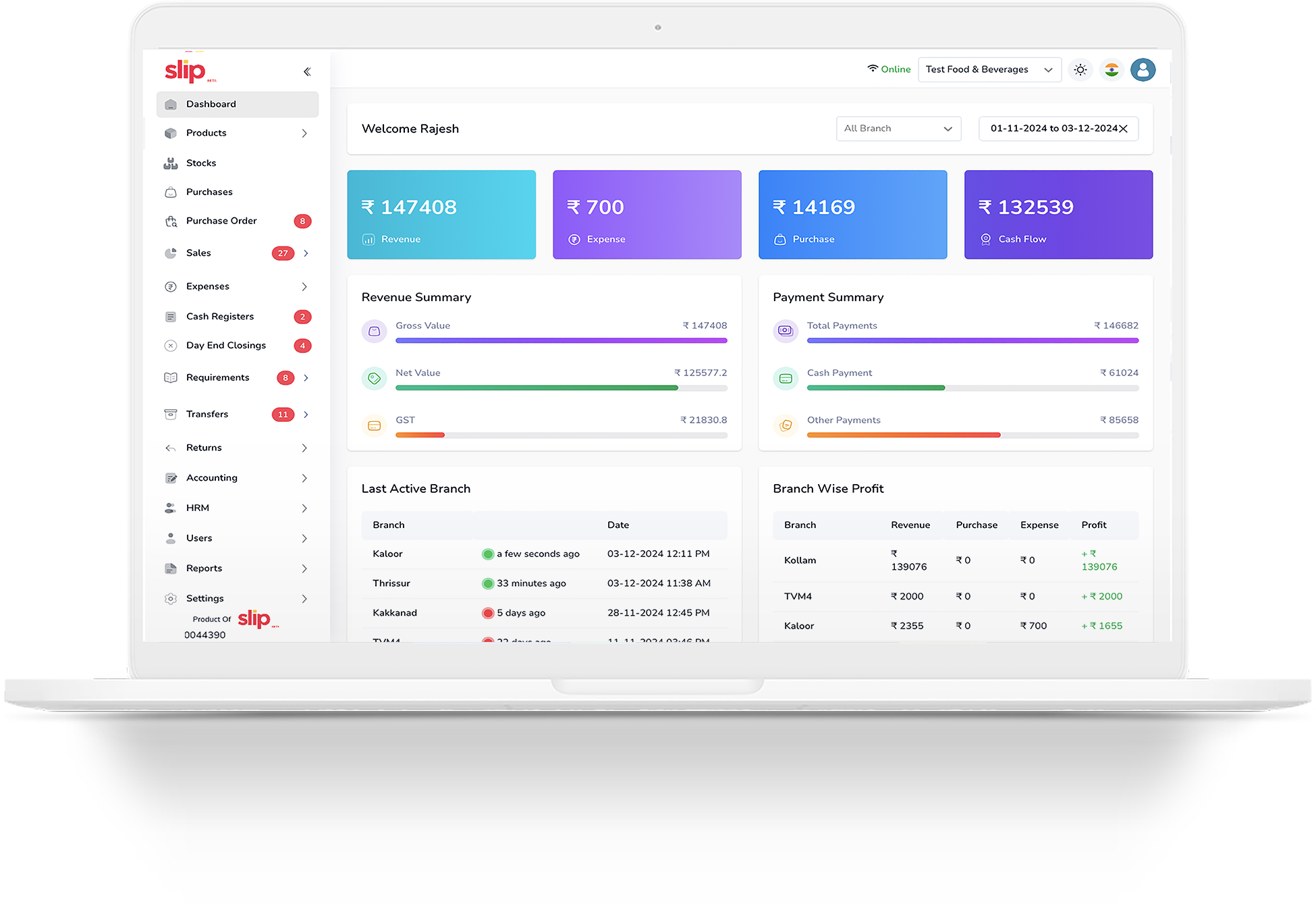Expand the Accounting submenu chevron
This screenshot has height=904, width=1316.
(304, 478)
